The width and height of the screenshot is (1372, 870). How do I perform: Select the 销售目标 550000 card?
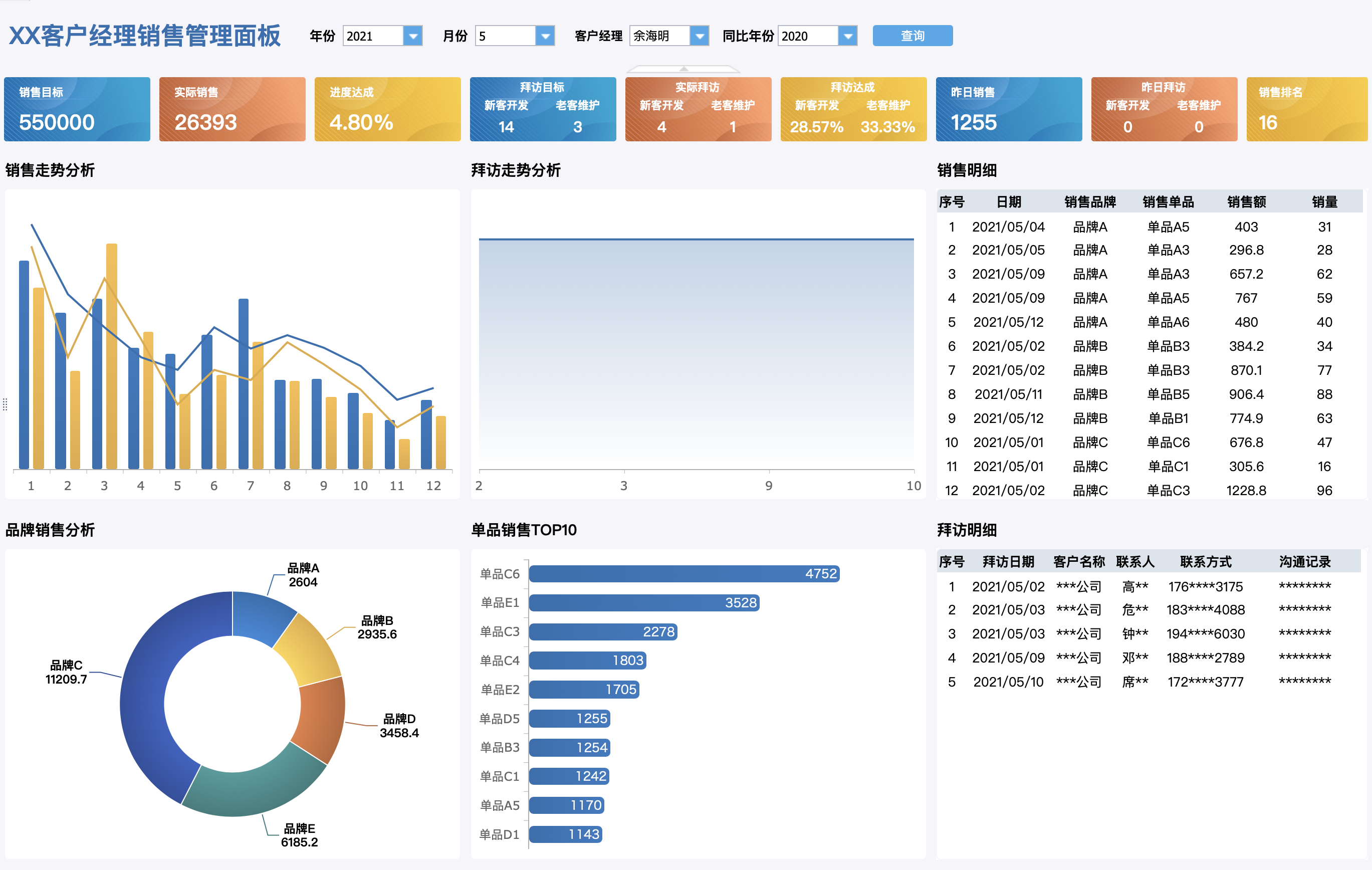(77, 109)
